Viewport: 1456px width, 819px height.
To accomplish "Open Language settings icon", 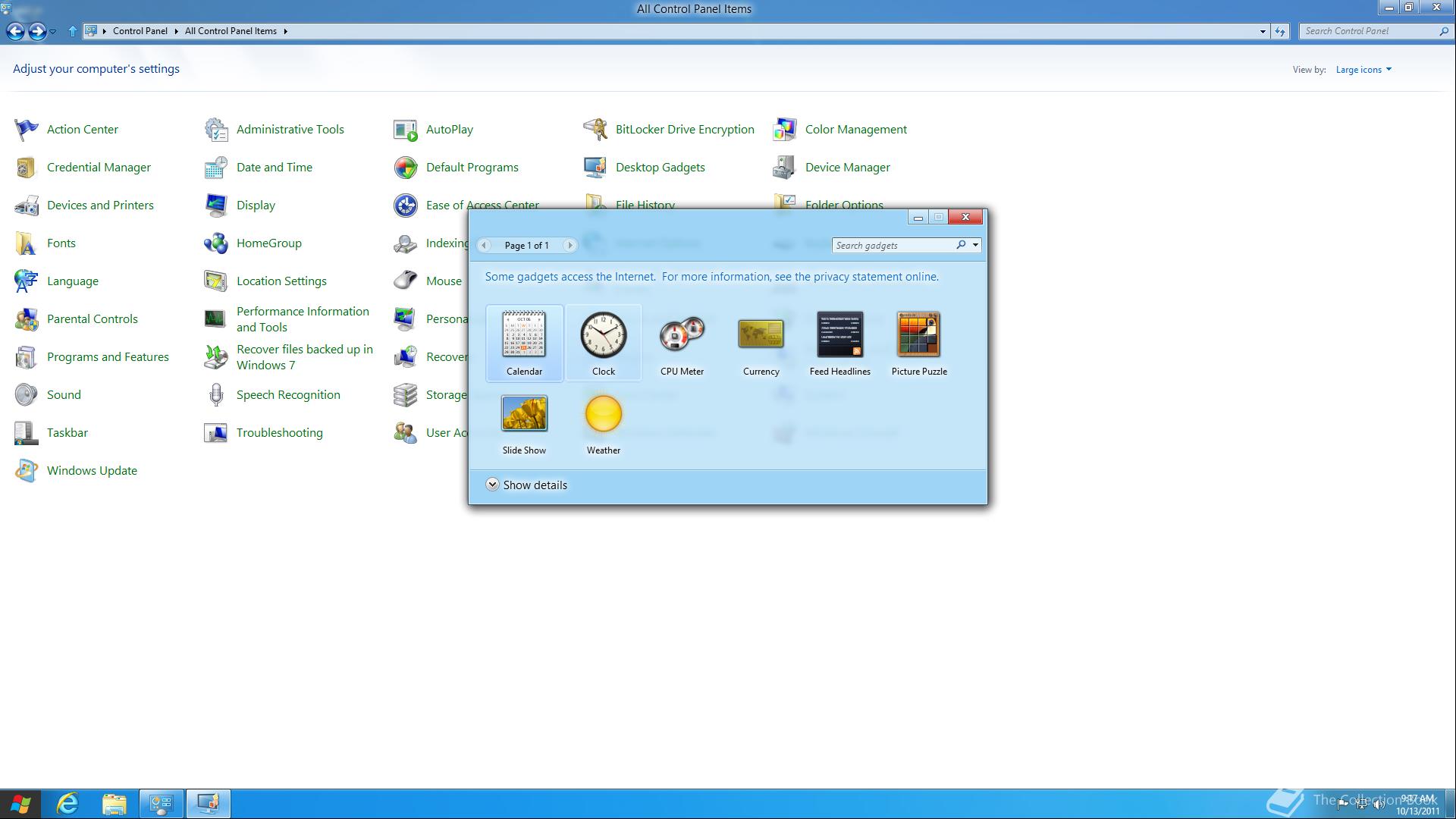I will (x=27, y=281).
